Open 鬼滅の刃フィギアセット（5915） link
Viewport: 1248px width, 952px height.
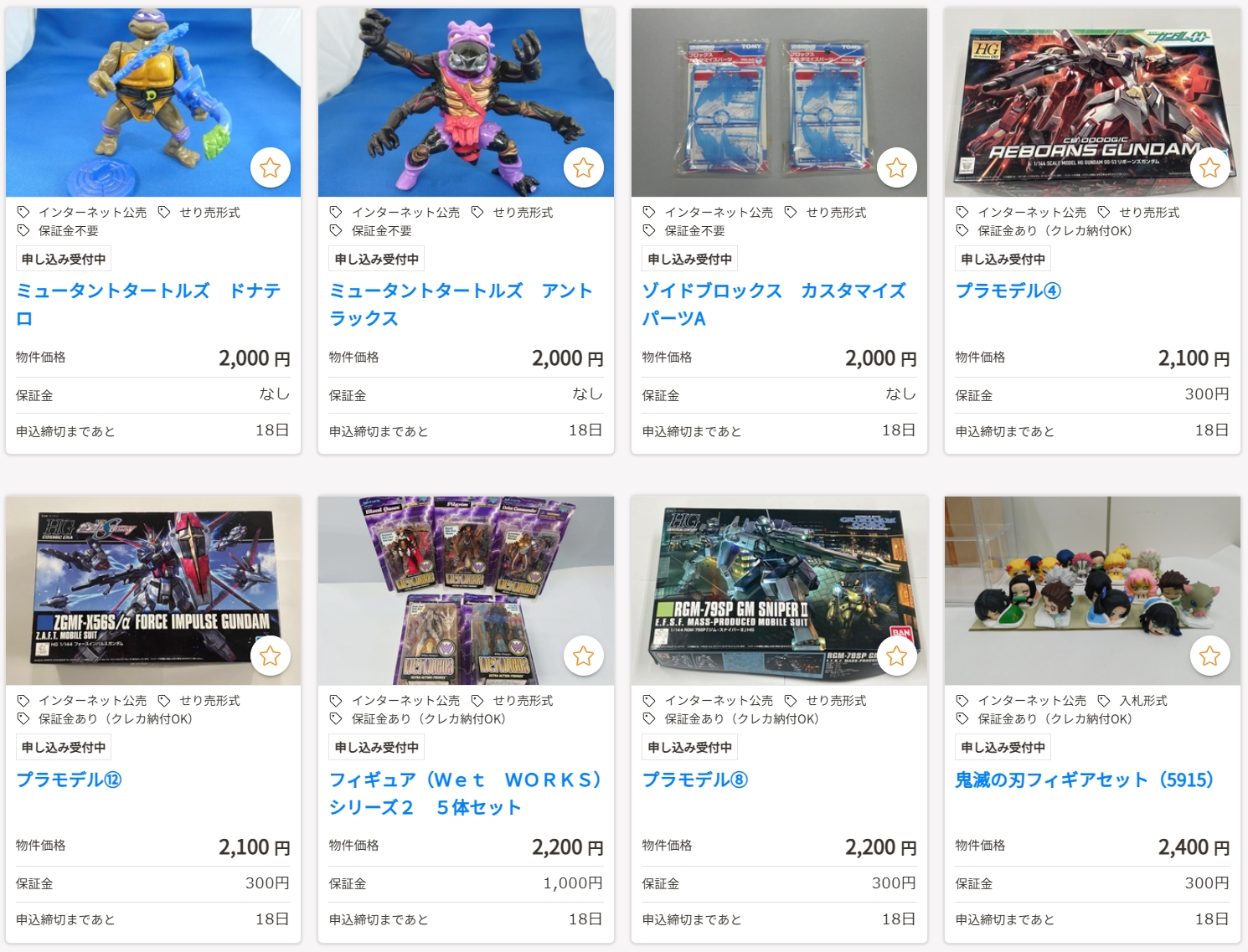pos(1085,780)
